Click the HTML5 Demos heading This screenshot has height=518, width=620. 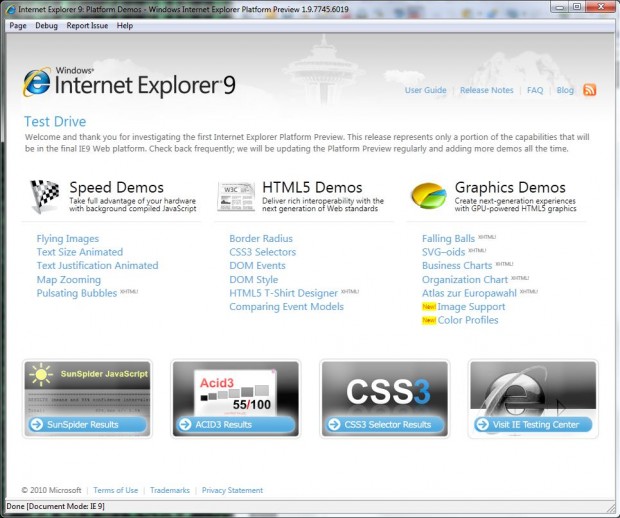coord(312,187)
